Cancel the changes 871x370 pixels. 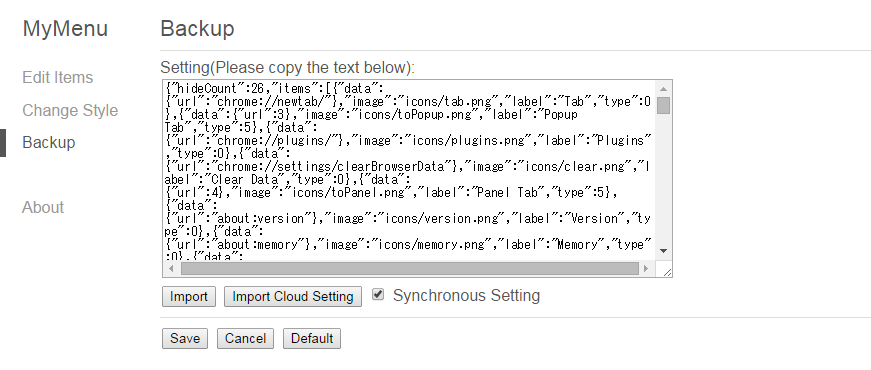(245, 339)
